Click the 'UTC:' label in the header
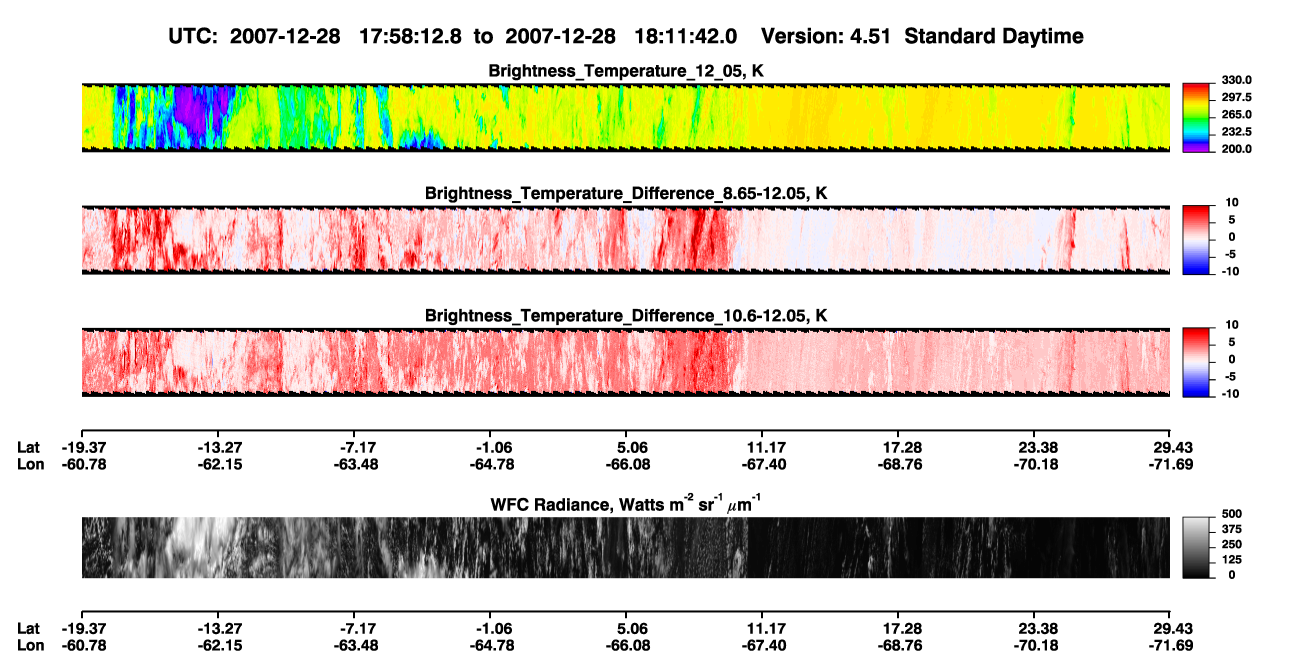Viewport: 1300px width, 667px height. pyautogui.click(x=193, y=37)
